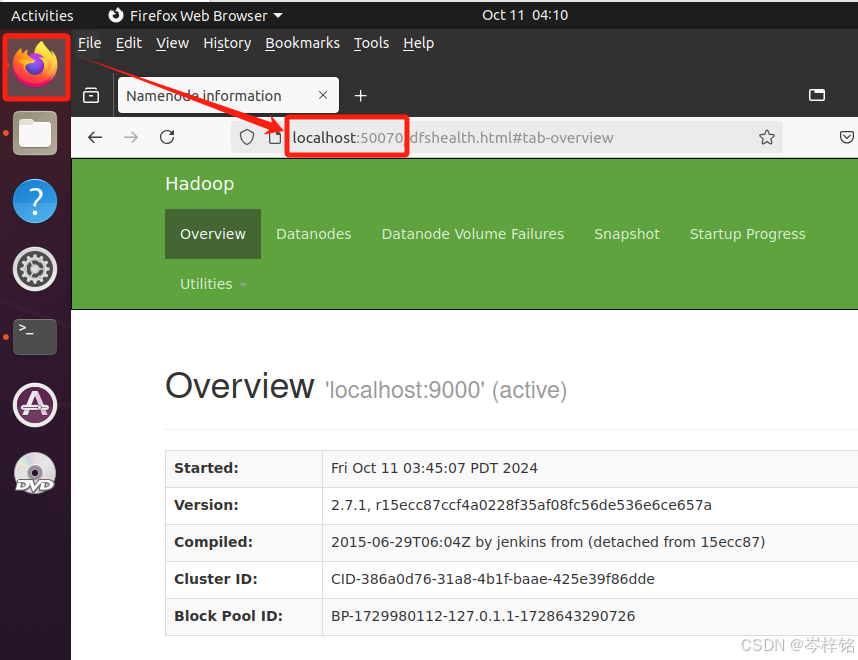This screenshot has width=858, height=660.
Task: Select the Overview tab
Action: pyautogui.click(x=213, y=234)
